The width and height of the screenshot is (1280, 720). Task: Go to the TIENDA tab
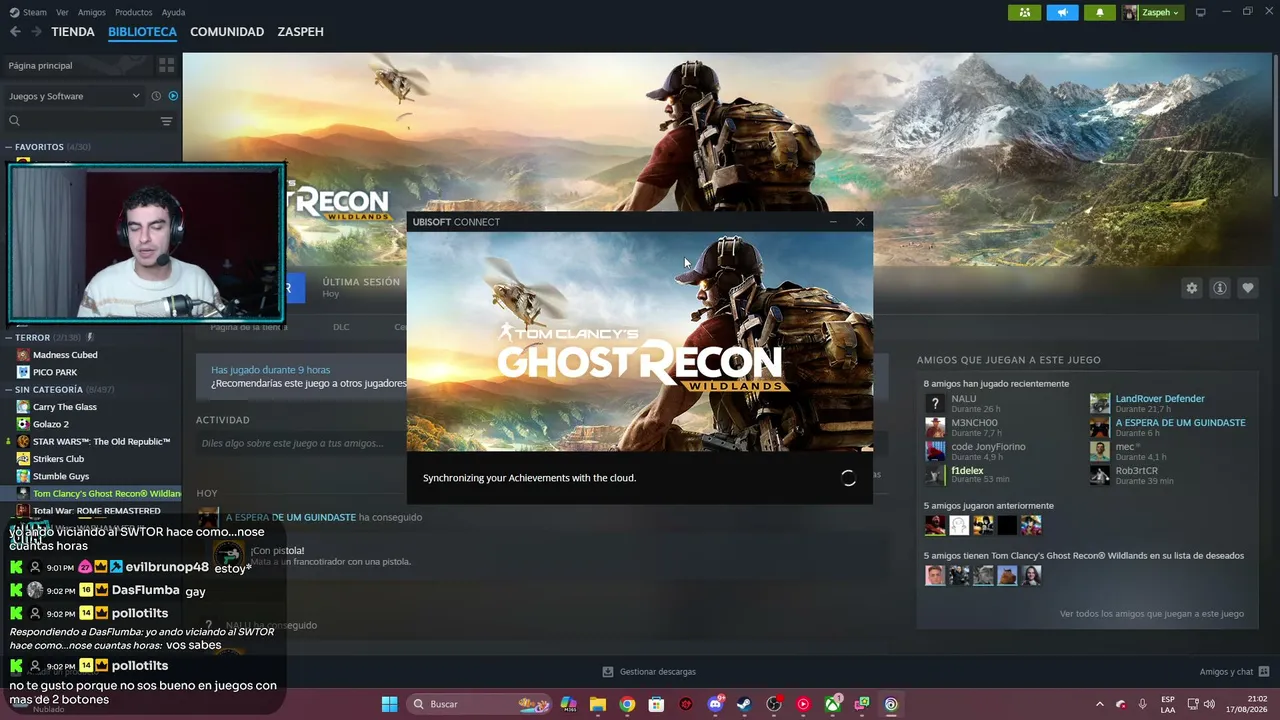coord(73,32)
